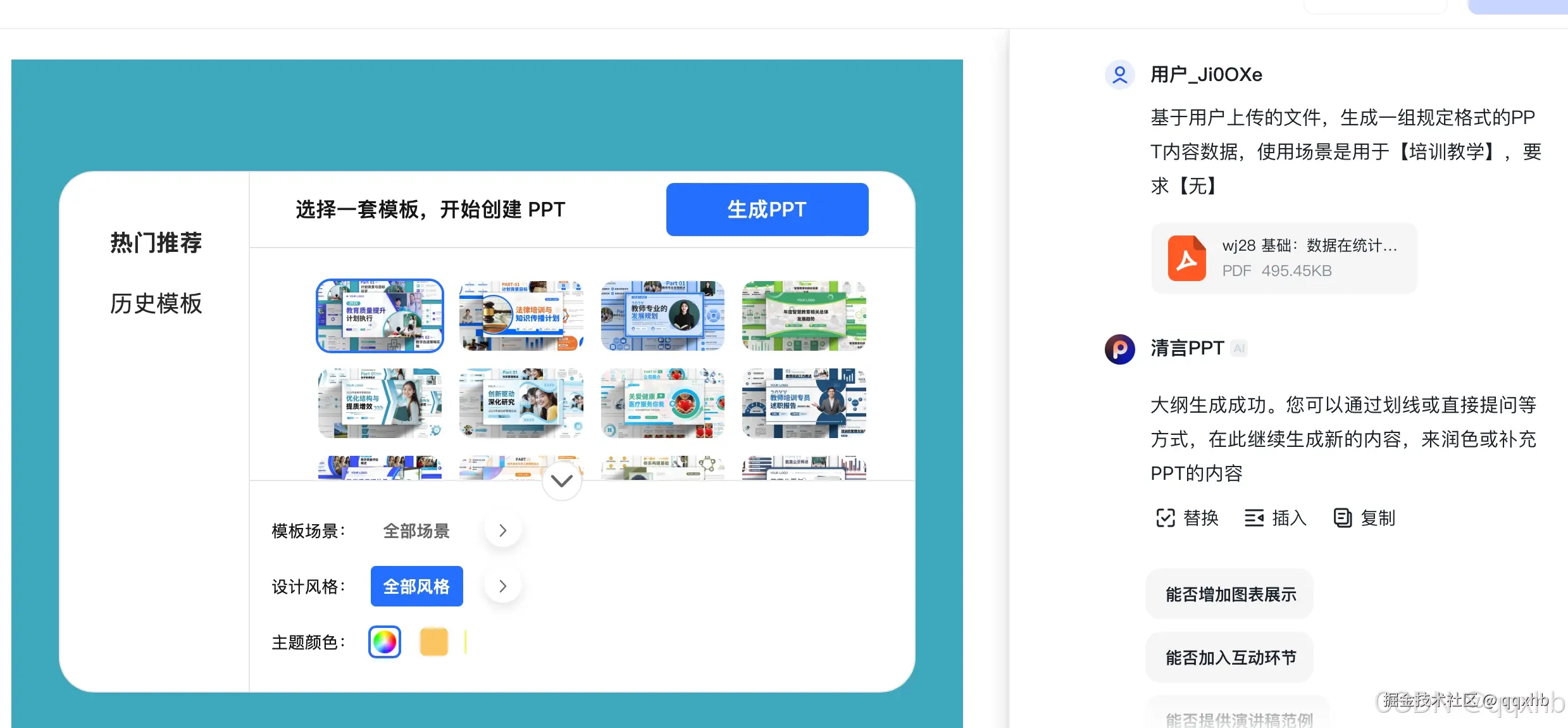This screenshot has height=728, width=1568.
Task: Click the 替换 (replace) icon
Action: (1166, 518)
